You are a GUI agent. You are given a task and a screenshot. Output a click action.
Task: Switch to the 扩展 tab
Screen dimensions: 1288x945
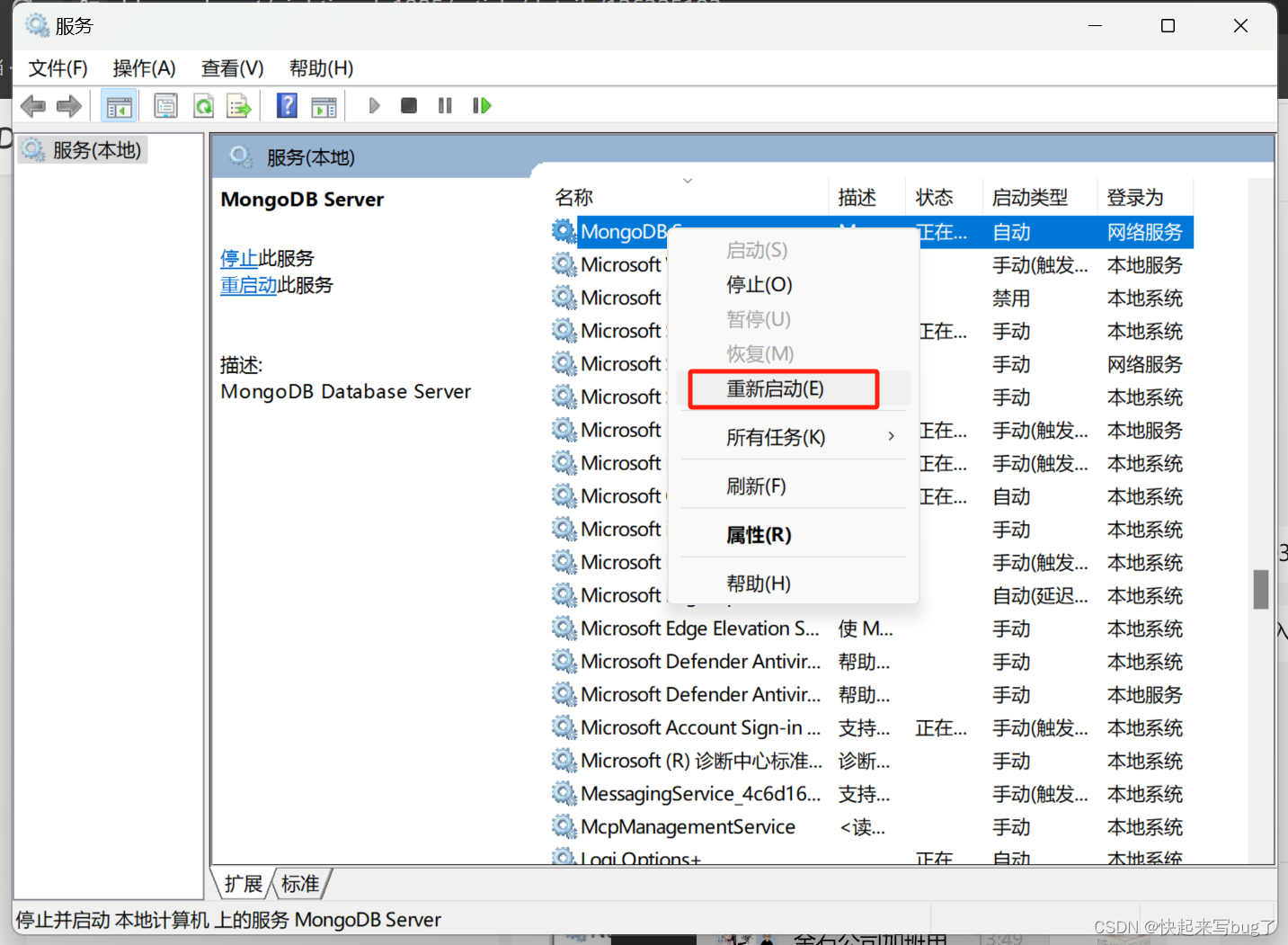coord(244,884)
